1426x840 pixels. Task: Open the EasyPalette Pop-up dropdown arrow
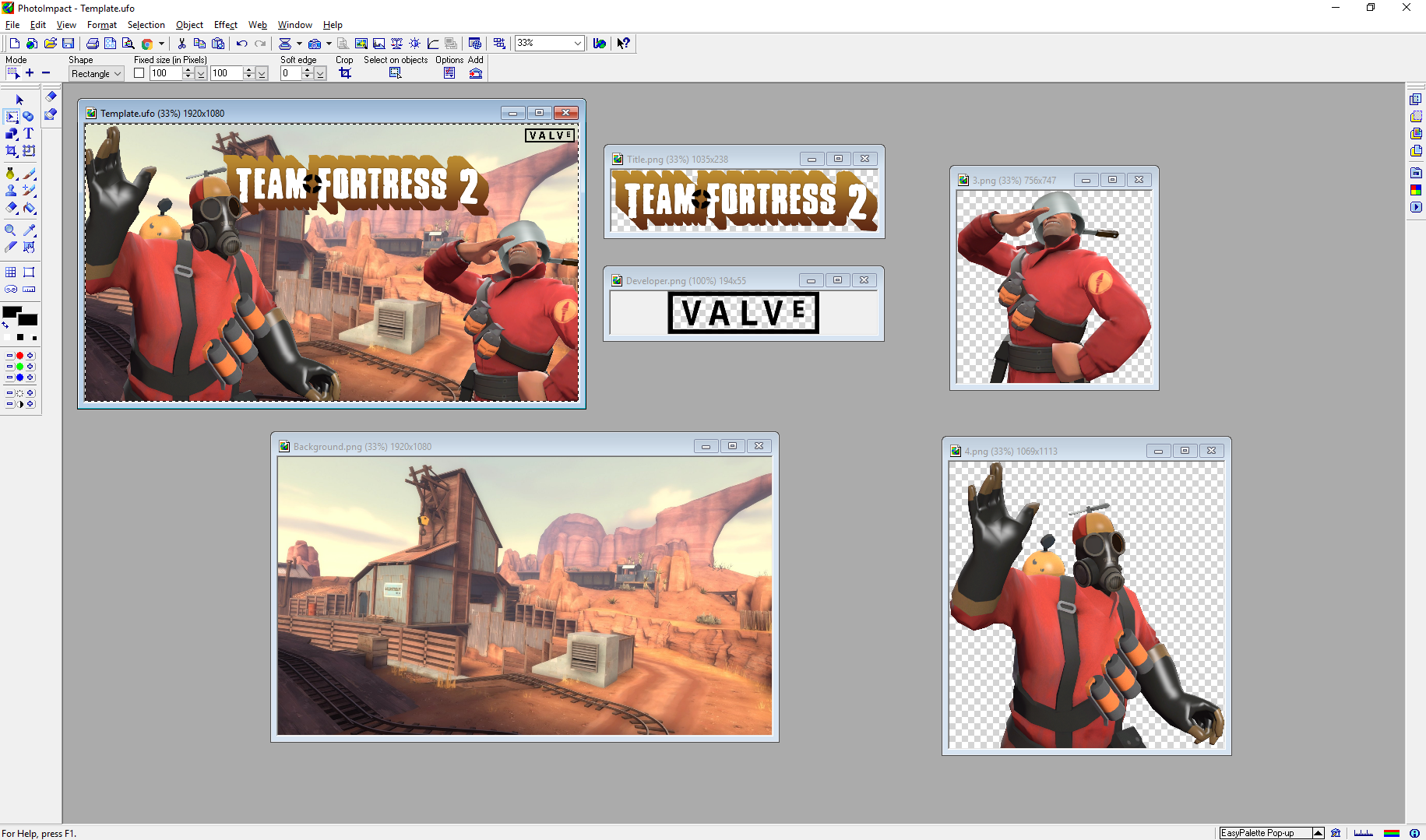point(1318,833)
